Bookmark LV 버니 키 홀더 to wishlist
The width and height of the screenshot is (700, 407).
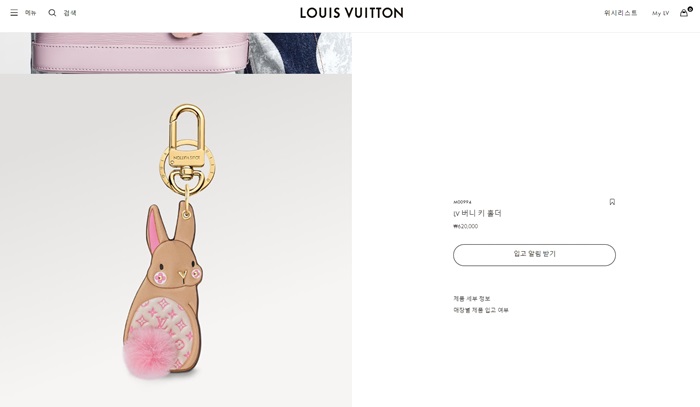(612, 202)
